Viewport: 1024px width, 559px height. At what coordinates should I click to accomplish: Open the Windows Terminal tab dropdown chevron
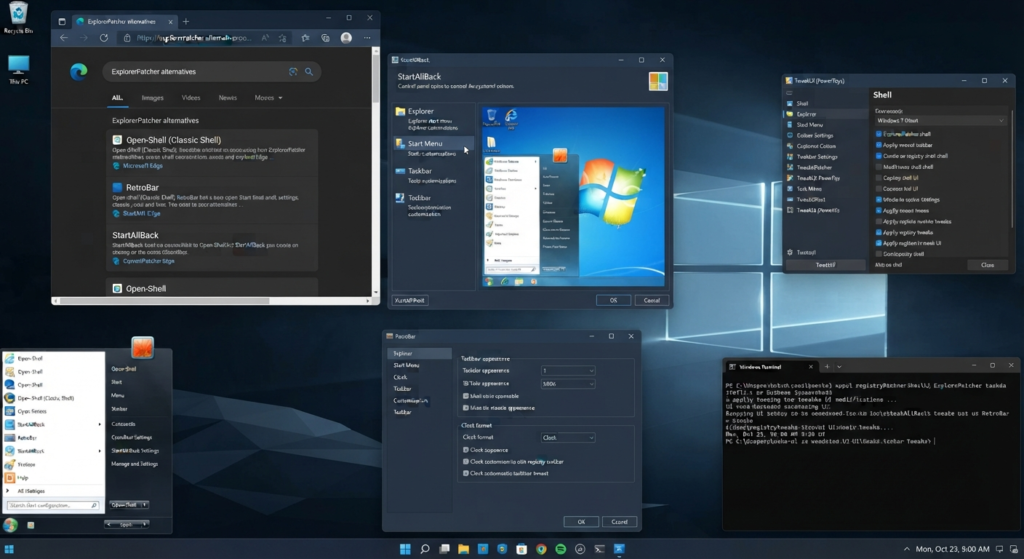[839, 366]
